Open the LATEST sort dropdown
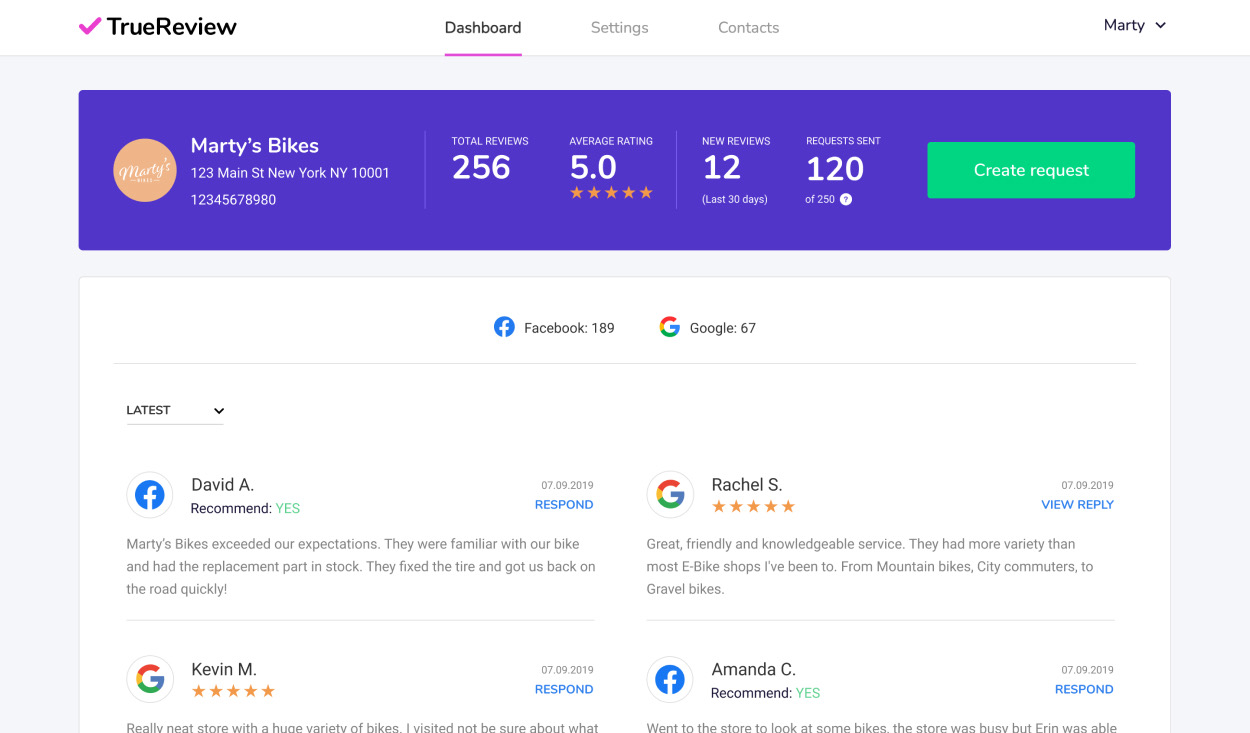The image size is (1250, 733). coord(174,410)
